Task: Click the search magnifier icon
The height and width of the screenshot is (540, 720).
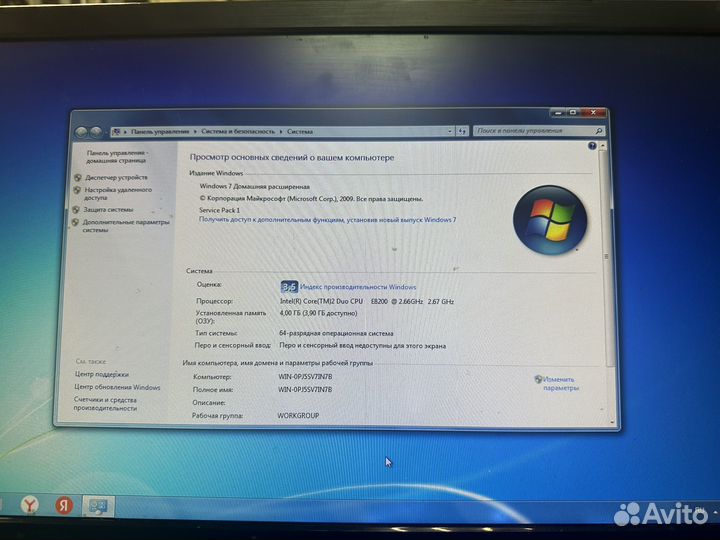Action: (598, 131)
